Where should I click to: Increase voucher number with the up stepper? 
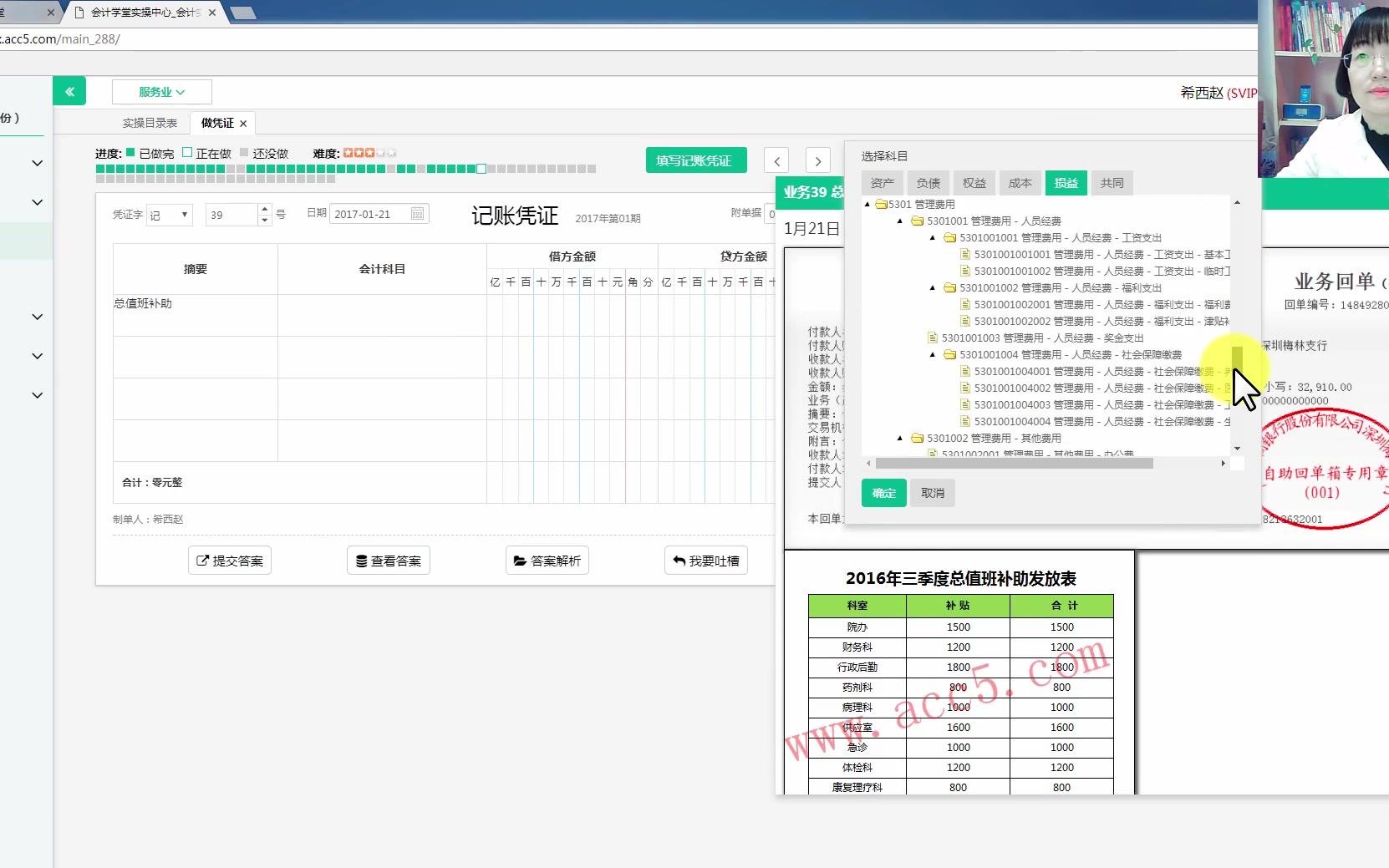click(x=266, y=209)
